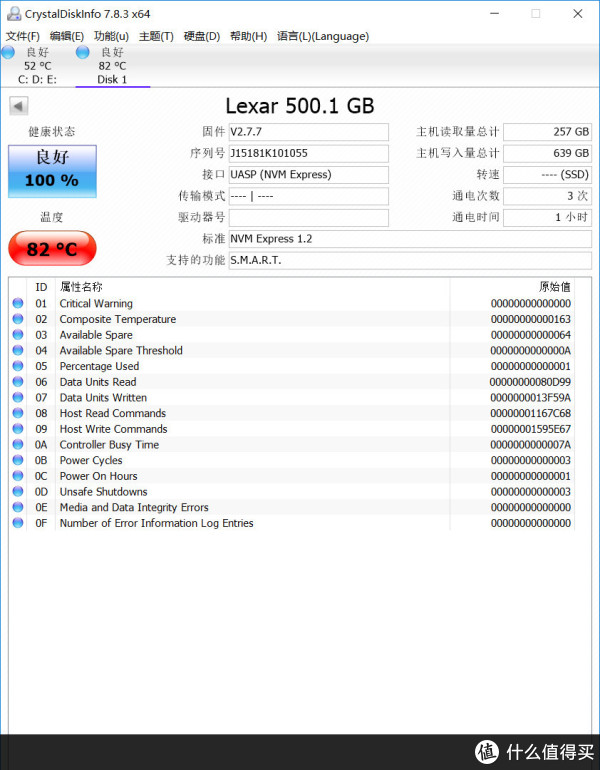Click the interface field UASP (NVM Express)
Screen dimensions: 600x770
(309, 175)
